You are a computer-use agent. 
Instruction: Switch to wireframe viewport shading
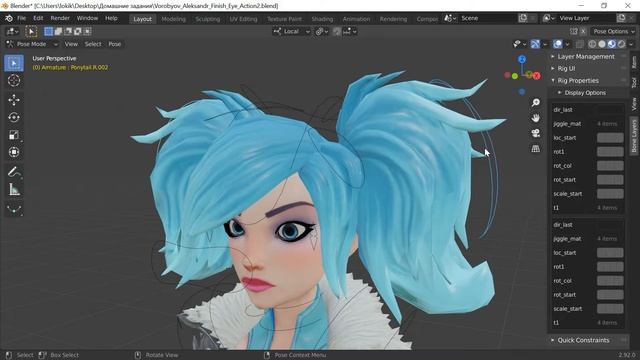click(x=592, y=44)
